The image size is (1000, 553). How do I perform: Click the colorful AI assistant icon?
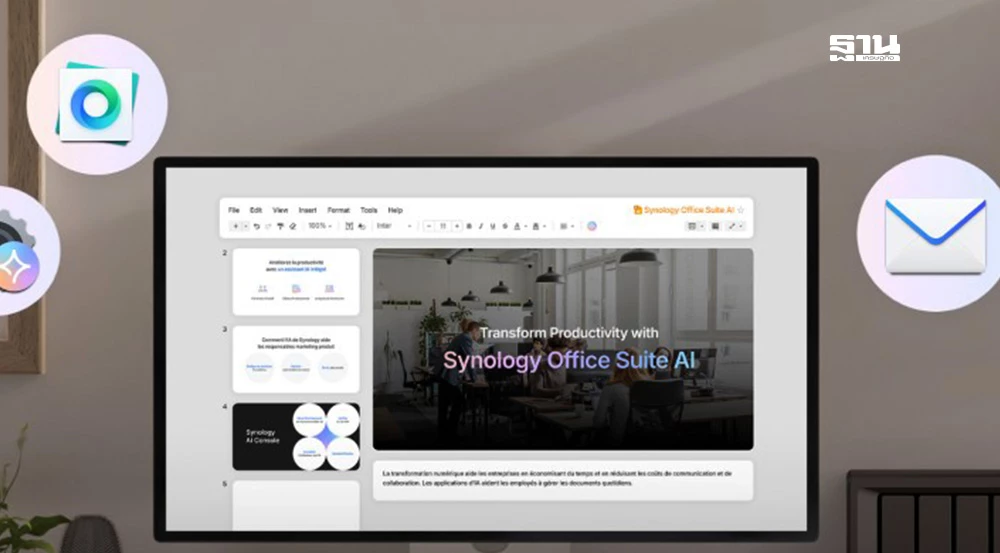pyautogui.click(x=592, y=226)
